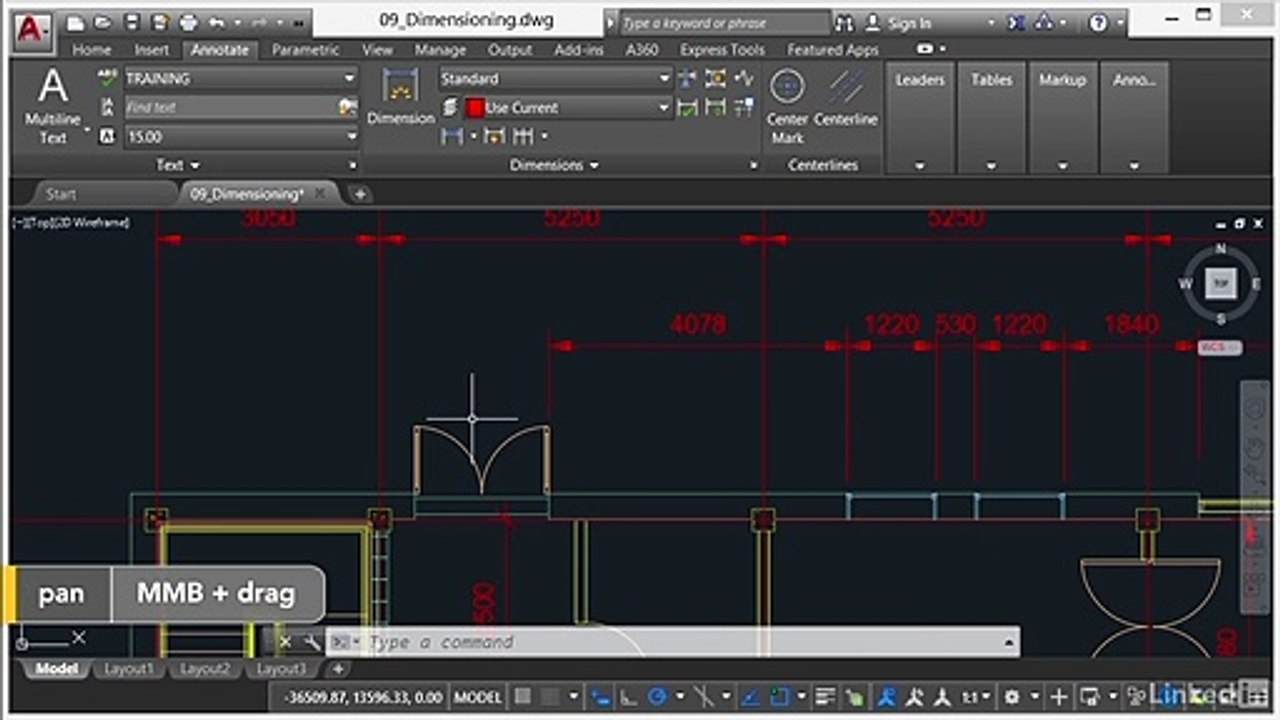This screenshot has width=1280, height=720.
Task: Switch to the Start file tab
Action: (61, 194)
